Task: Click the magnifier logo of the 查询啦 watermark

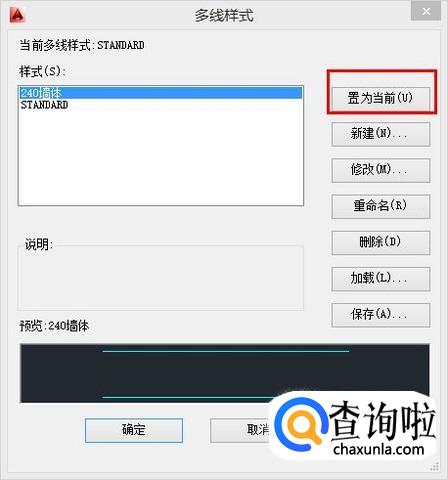Action: tap(302, 425)
